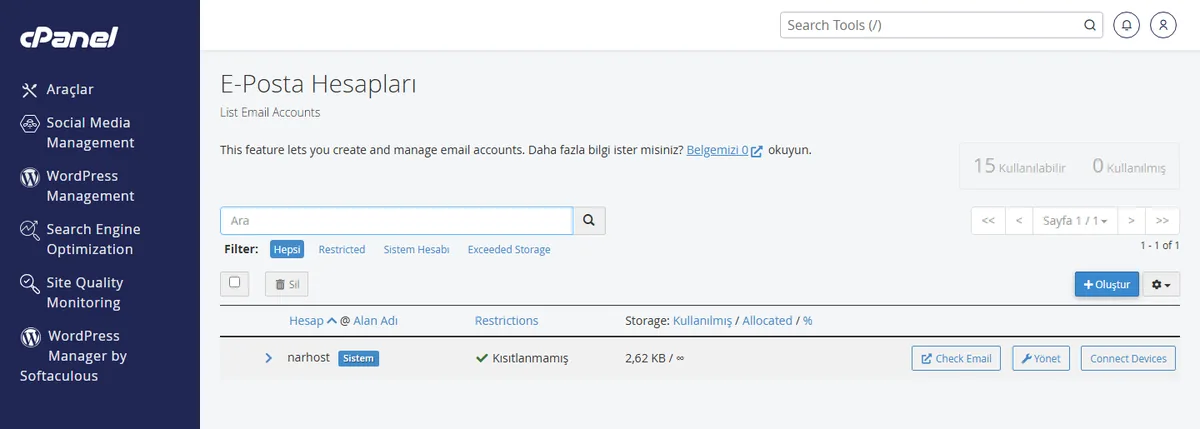Click magnifier icon in Search Tools box
Image resolution: width=1200 pixels, height=429 pixels.
1090,25
